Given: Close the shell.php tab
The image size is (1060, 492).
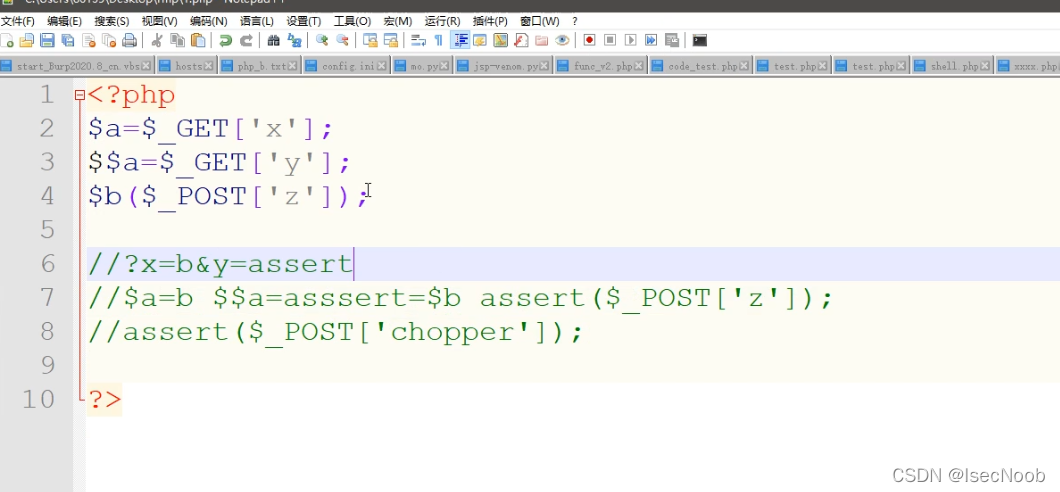Looking at the screenshot, I should (x=986, y=66).
